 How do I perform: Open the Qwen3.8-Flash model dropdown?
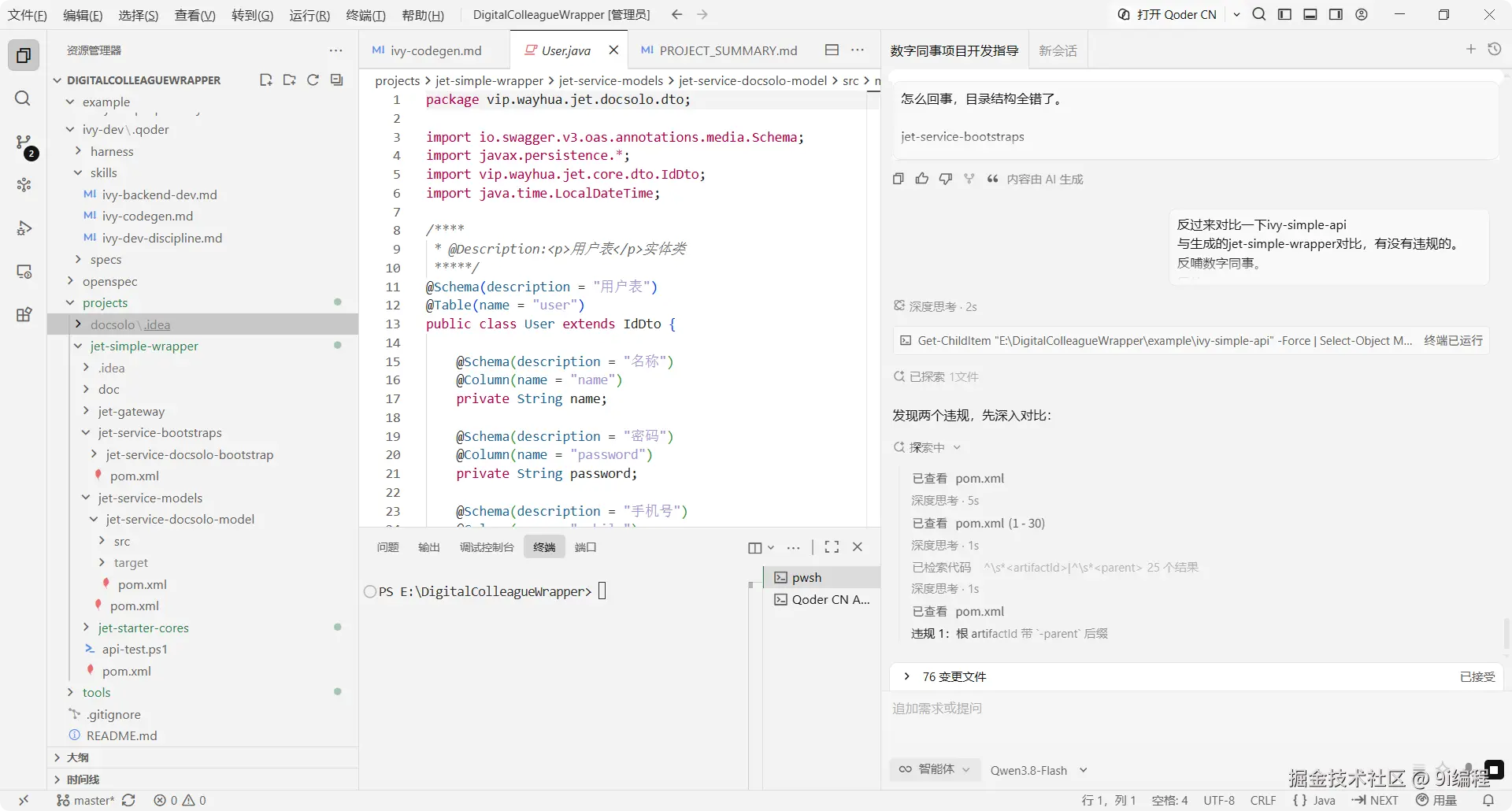point(1039,770)
